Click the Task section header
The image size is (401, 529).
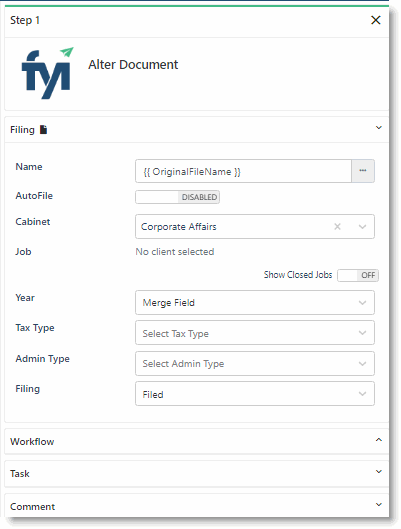pyautogui.click(x=196, y=474)
